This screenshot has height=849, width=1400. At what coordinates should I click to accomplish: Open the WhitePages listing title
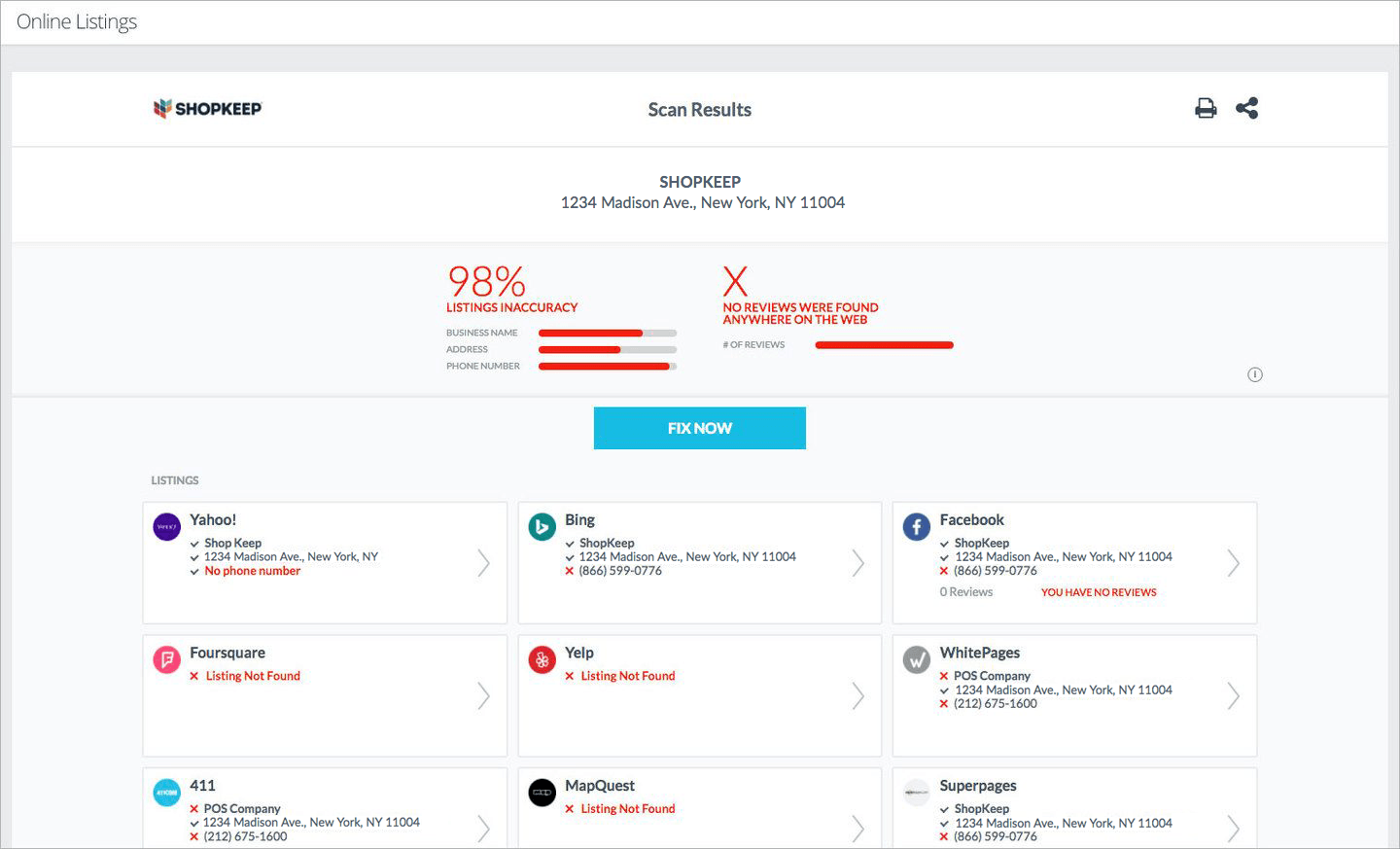(979, 653)
